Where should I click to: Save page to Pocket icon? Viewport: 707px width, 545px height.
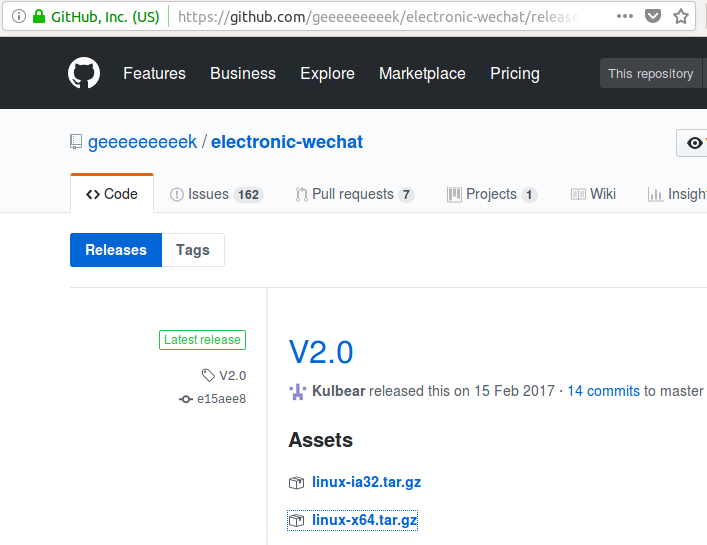point(652,16)
